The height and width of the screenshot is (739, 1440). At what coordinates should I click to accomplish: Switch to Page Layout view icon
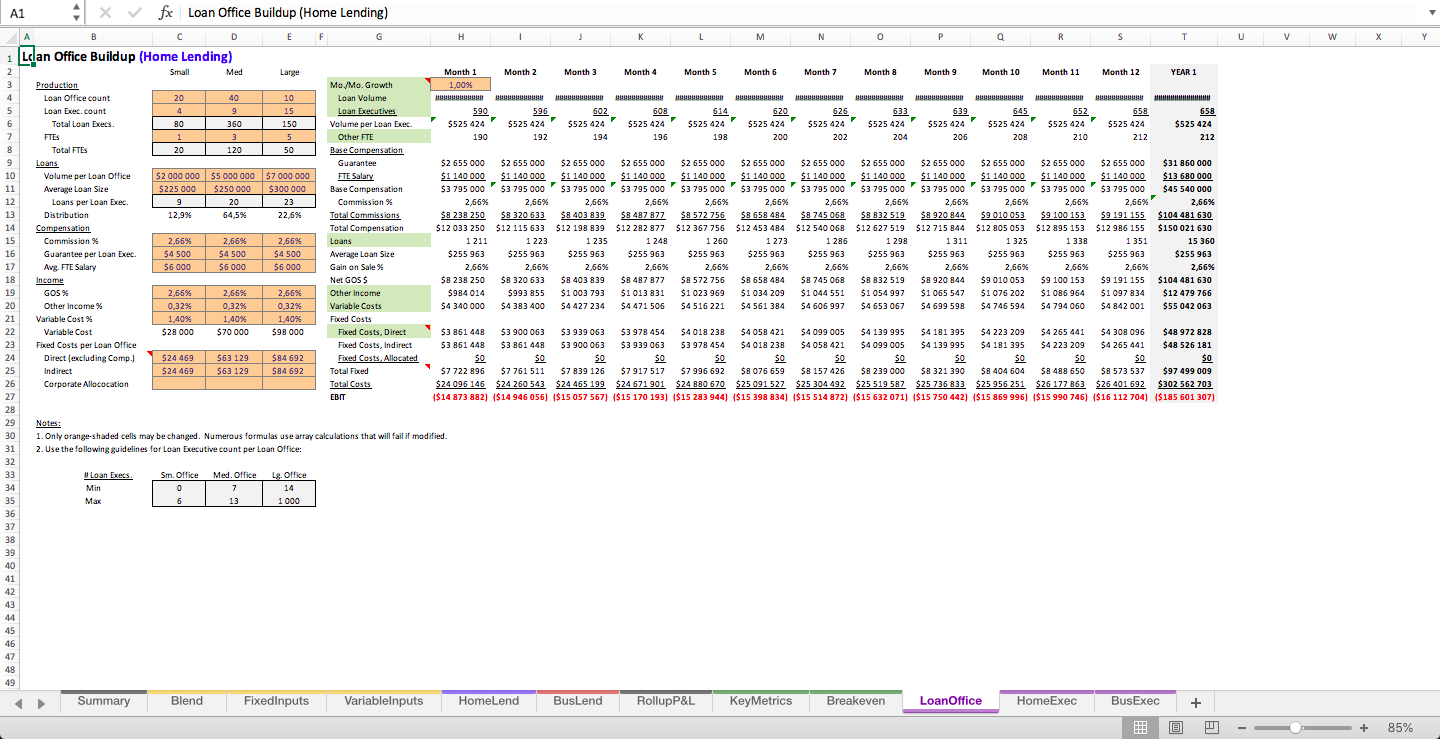tap(1176, 727)
